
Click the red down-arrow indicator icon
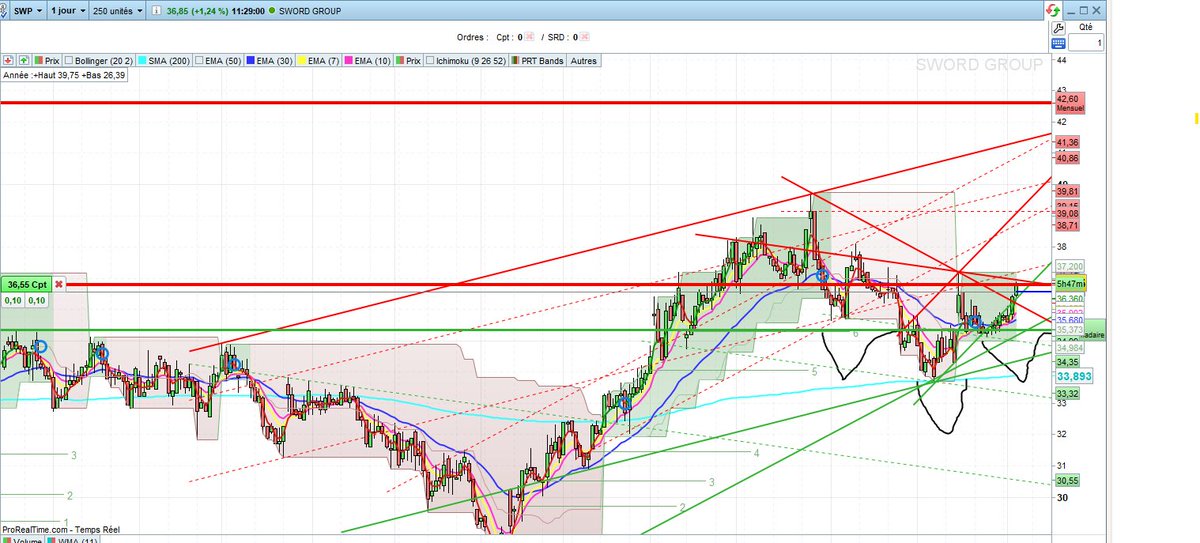click(x=9, y=60)
